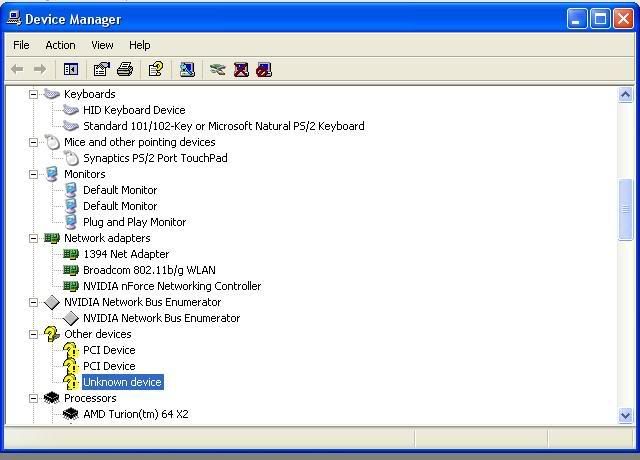Collapse NVIDIA Network Bus Enumerator parent node

click(x=33, y=302)
